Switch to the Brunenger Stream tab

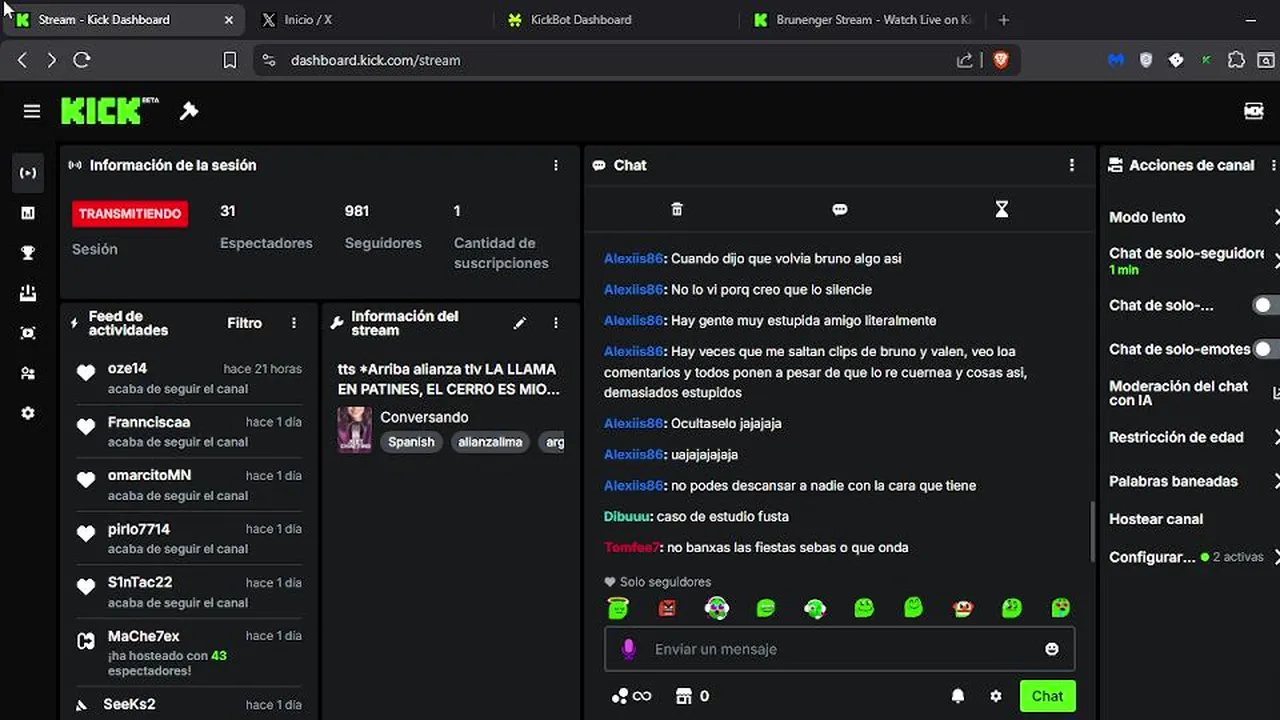coord(862,20)
